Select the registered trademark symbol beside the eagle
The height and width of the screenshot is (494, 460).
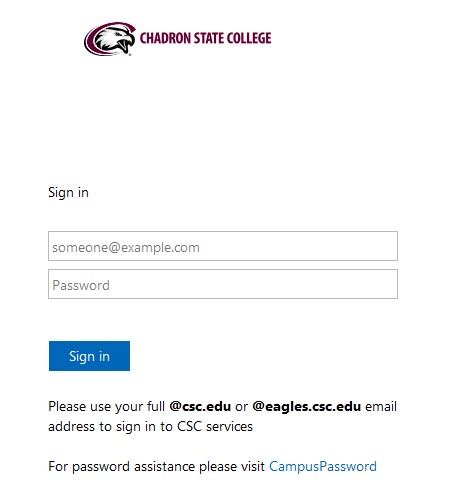click(x=130, y=54)
